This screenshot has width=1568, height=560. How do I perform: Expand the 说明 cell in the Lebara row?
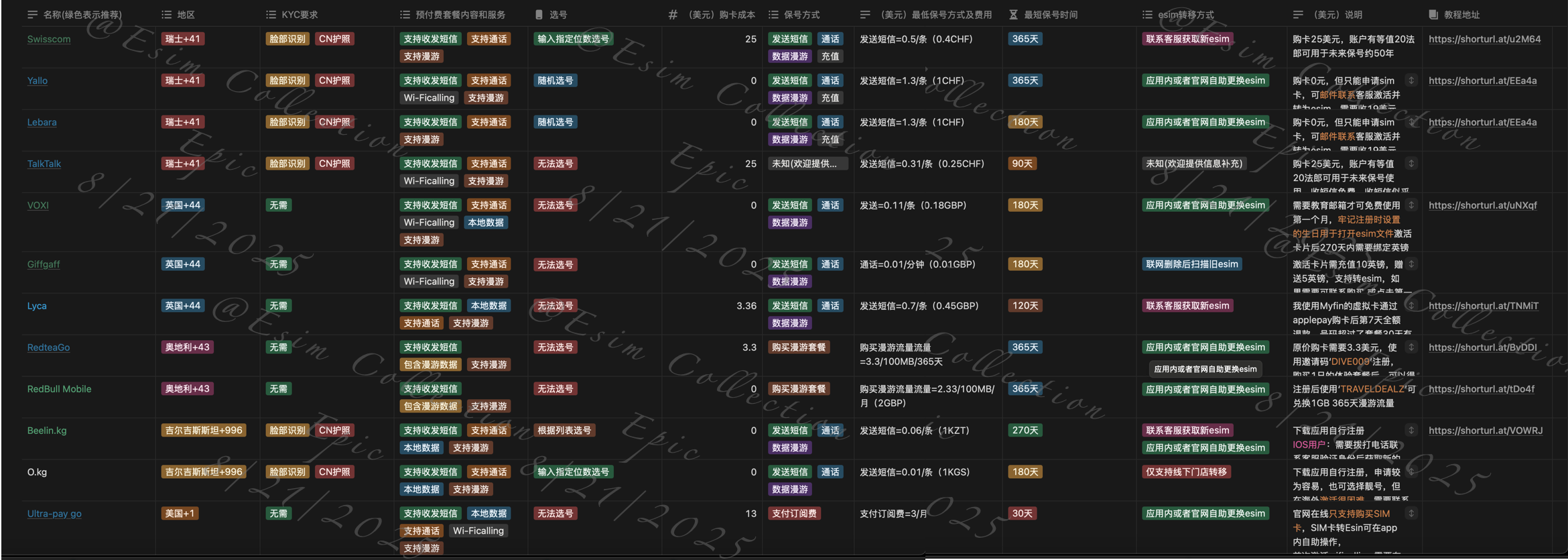click(x=1411, y=122)
